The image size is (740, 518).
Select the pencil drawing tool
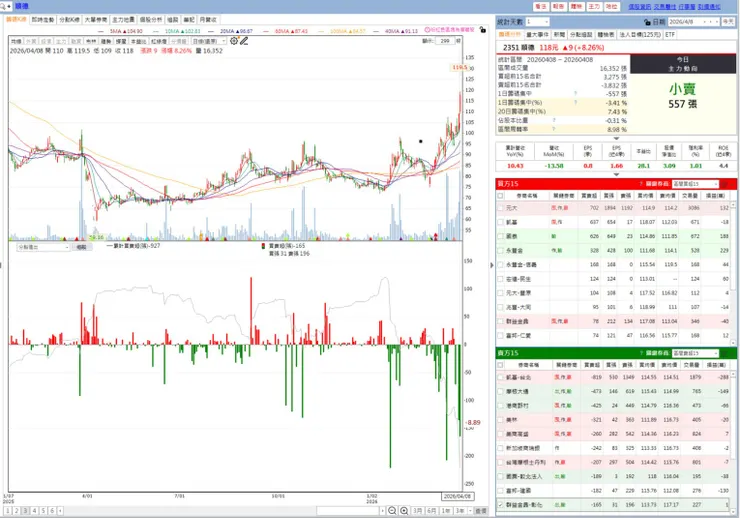pos(244,41)
